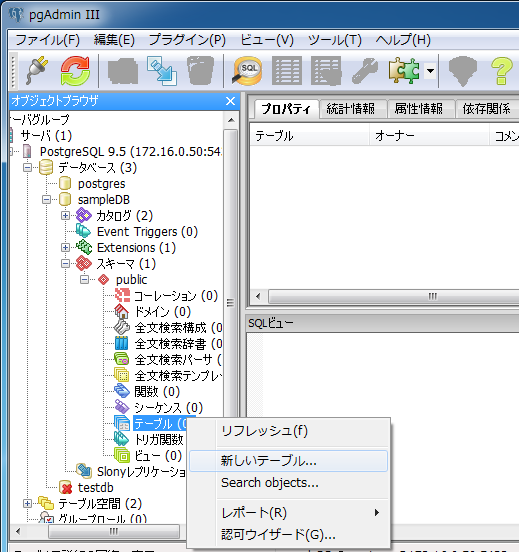Click the wrench maintenance icon
Viewport: 519px width, 552px height.
click(365, 71)
